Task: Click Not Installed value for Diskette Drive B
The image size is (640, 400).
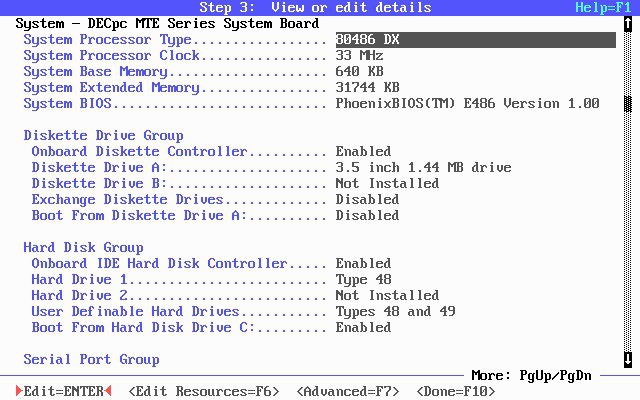Action: point(387,183)
